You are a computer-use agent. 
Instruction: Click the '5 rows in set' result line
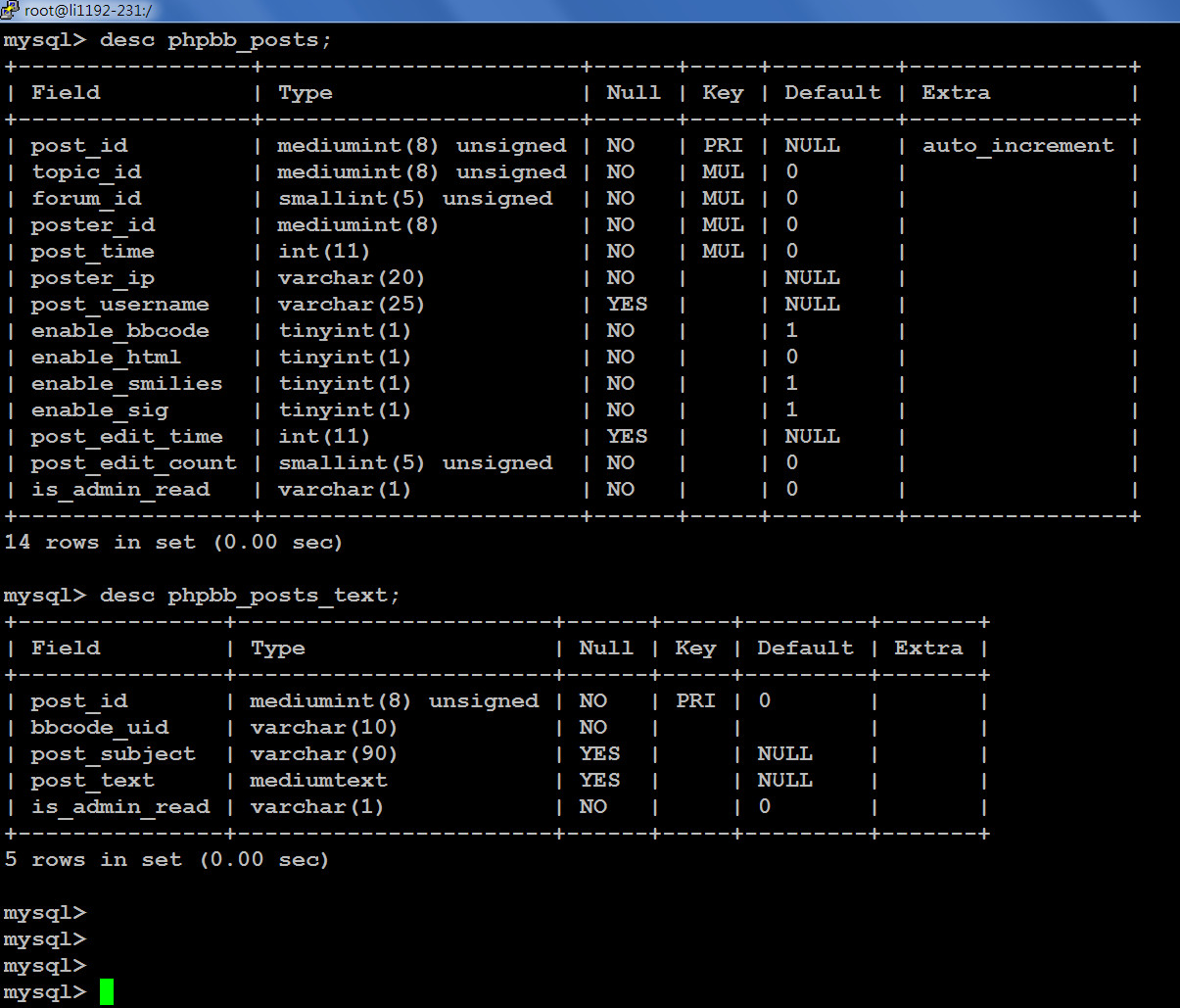tap(166, 860)
